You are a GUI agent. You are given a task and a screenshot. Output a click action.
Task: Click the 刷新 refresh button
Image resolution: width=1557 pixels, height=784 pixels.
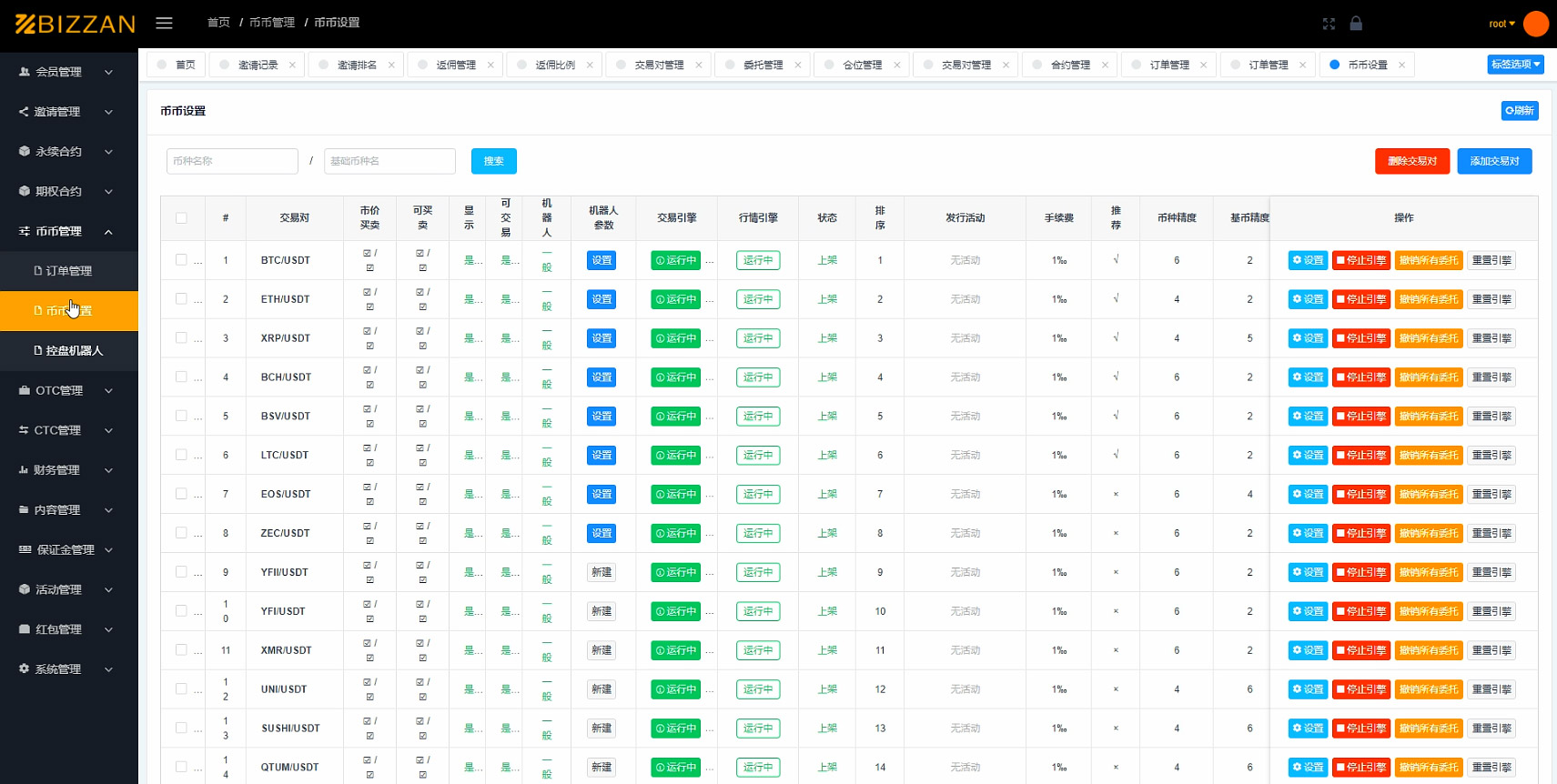tap(1519, 111)
